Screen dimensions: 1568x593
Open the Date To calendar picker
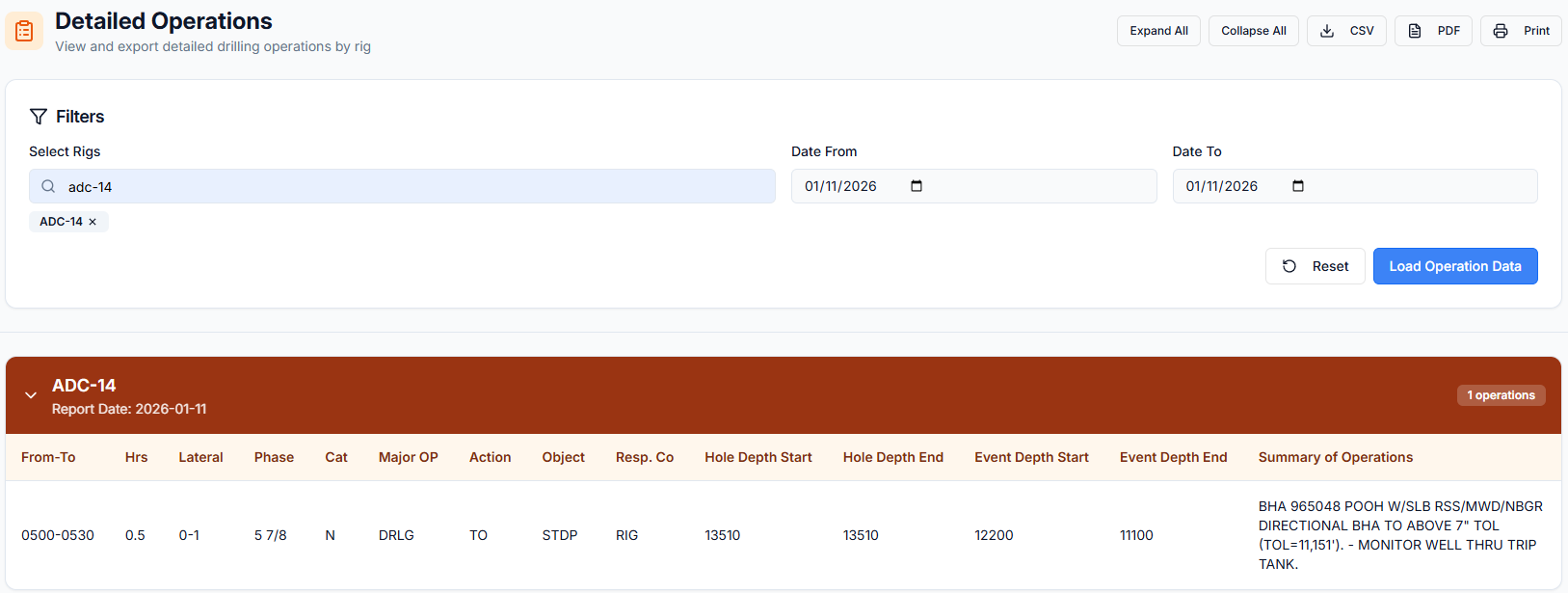point(1297,186)
